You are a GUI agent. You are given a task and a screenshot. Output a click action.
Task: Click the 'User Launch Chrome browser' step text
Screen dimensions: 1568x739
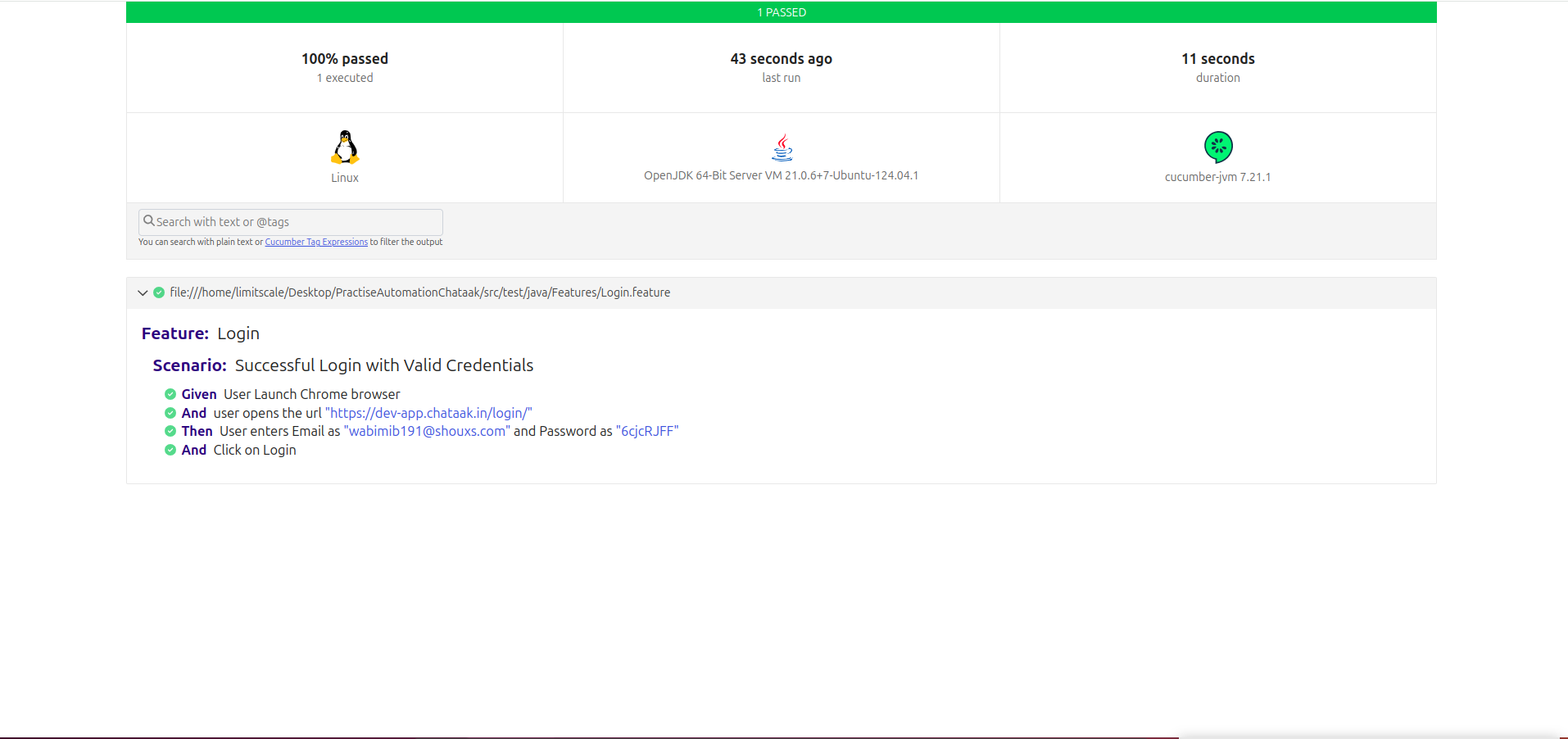[312, 394]
